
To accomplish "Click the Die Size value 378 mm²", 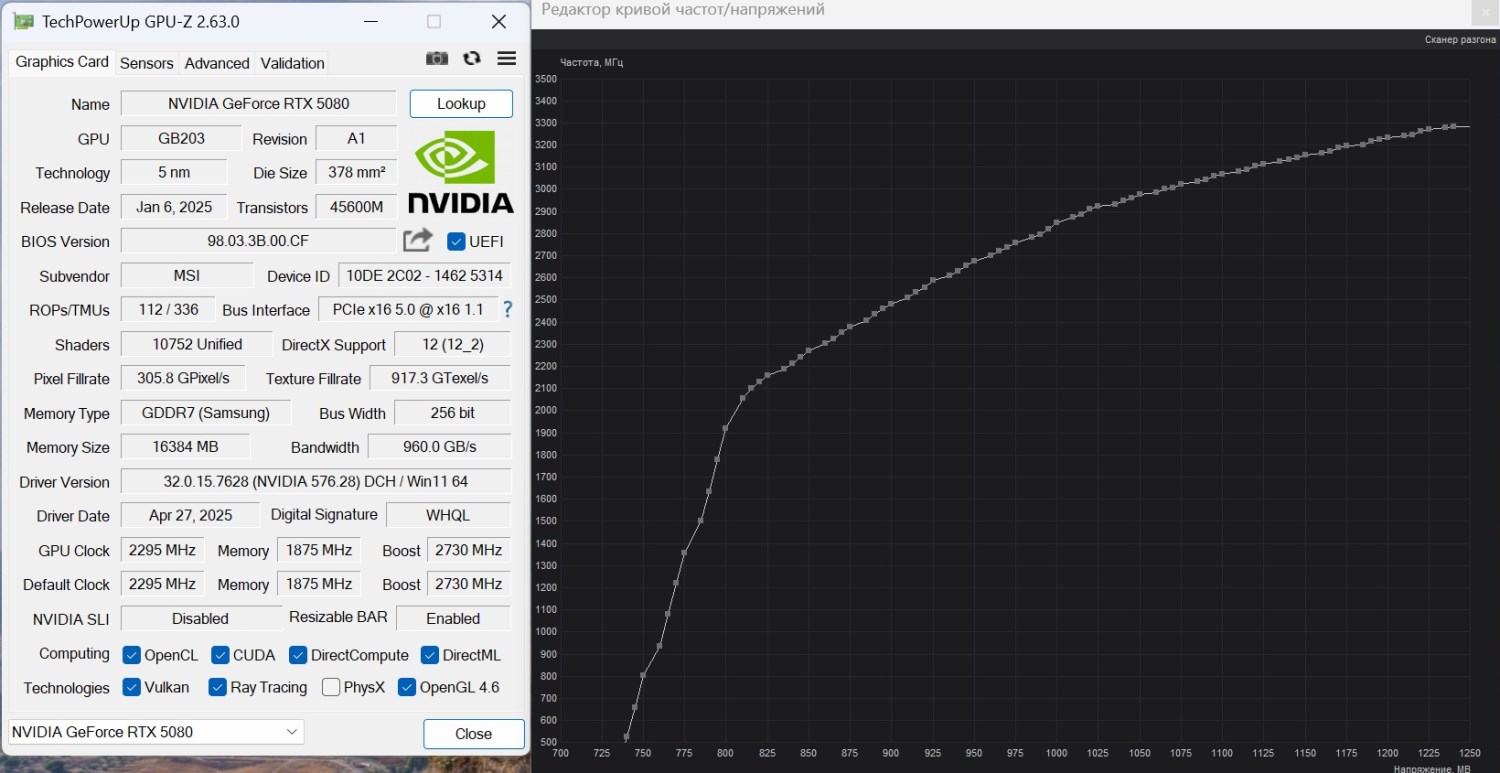I will point(356,172).
